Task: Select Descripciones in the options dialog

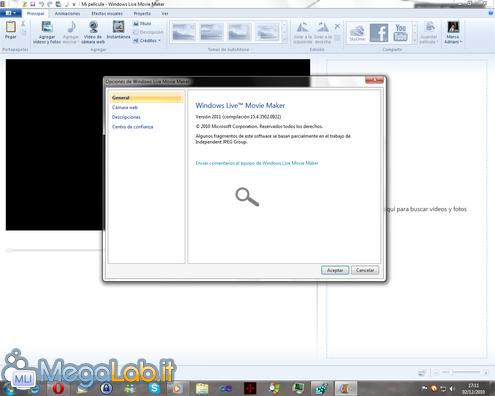Action: [126, 117]
